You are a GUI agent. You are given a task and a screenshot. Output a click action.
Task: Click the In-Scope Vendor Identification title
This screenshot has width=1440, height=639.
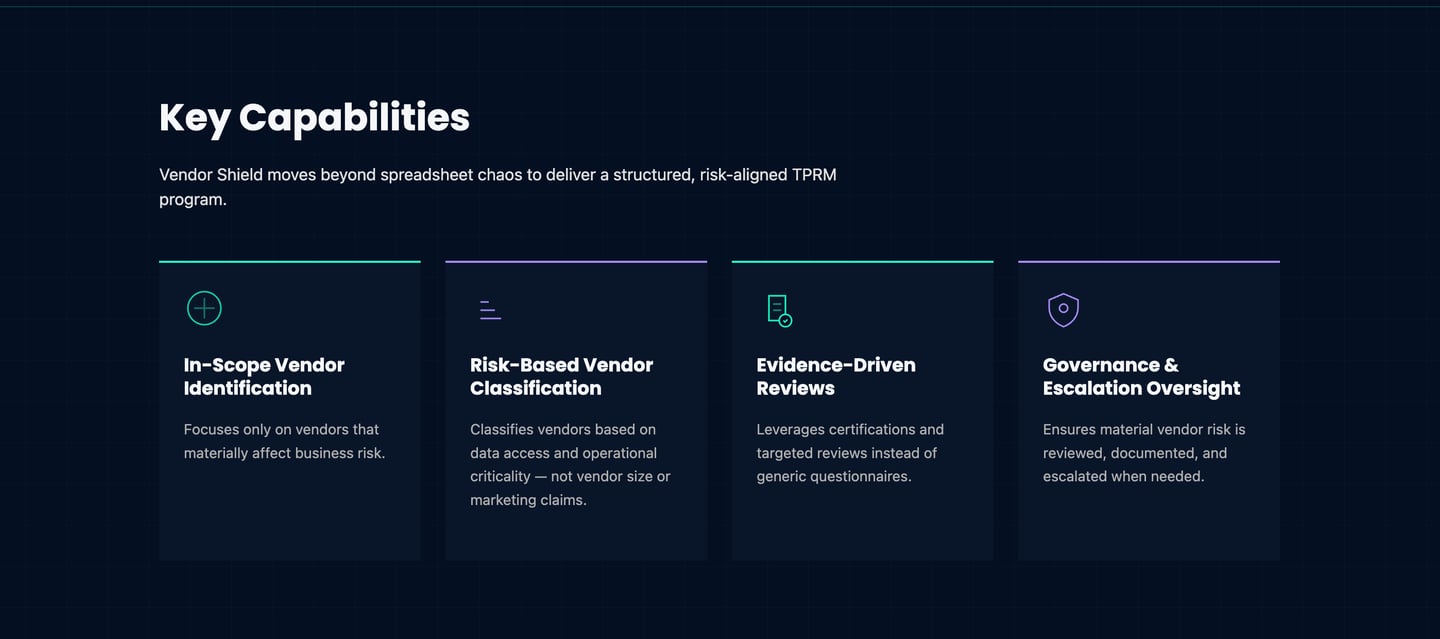click(x=264, y=376)
